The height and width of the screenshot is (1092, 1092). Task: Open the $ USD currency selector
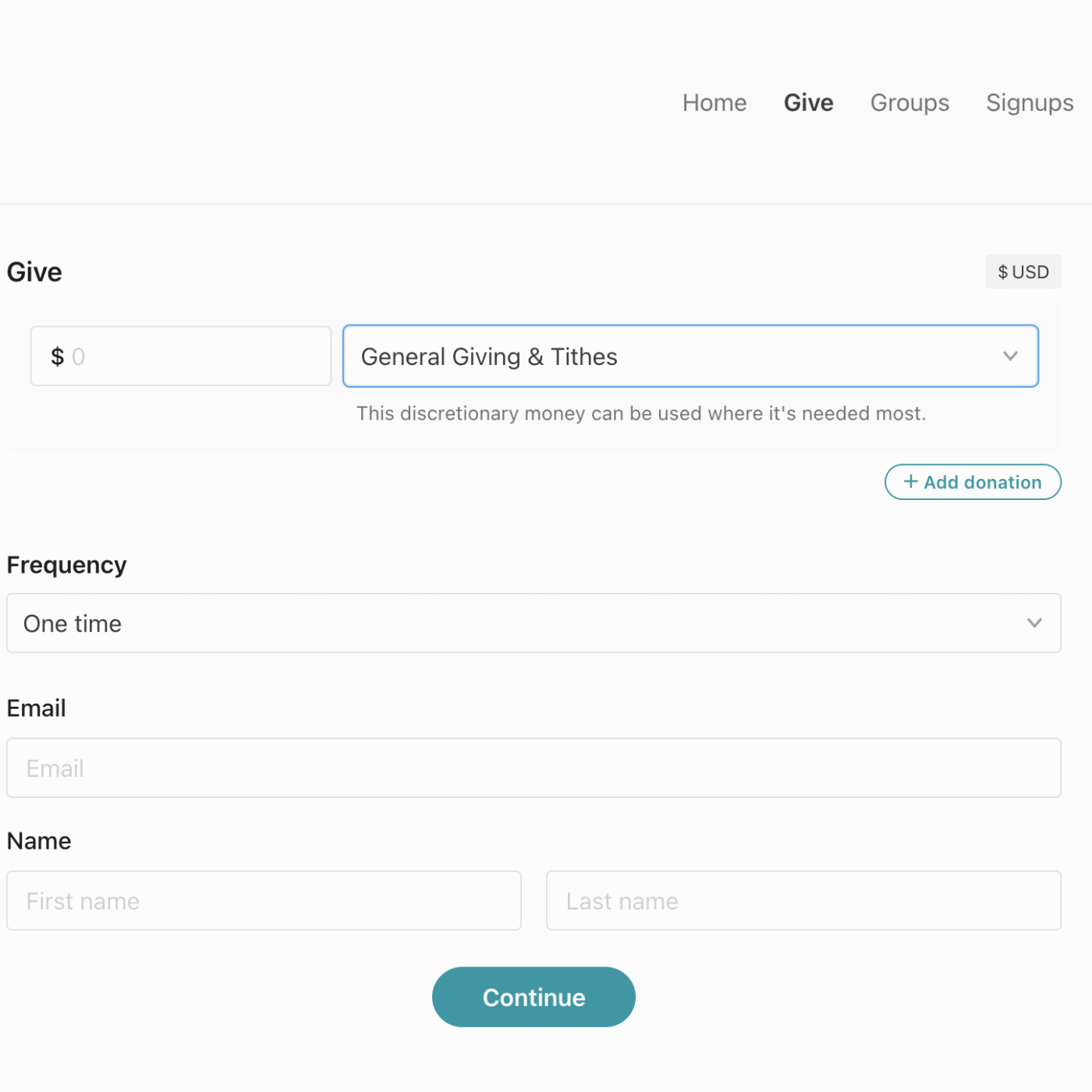pyautogui.click(x=1023, y=272)
